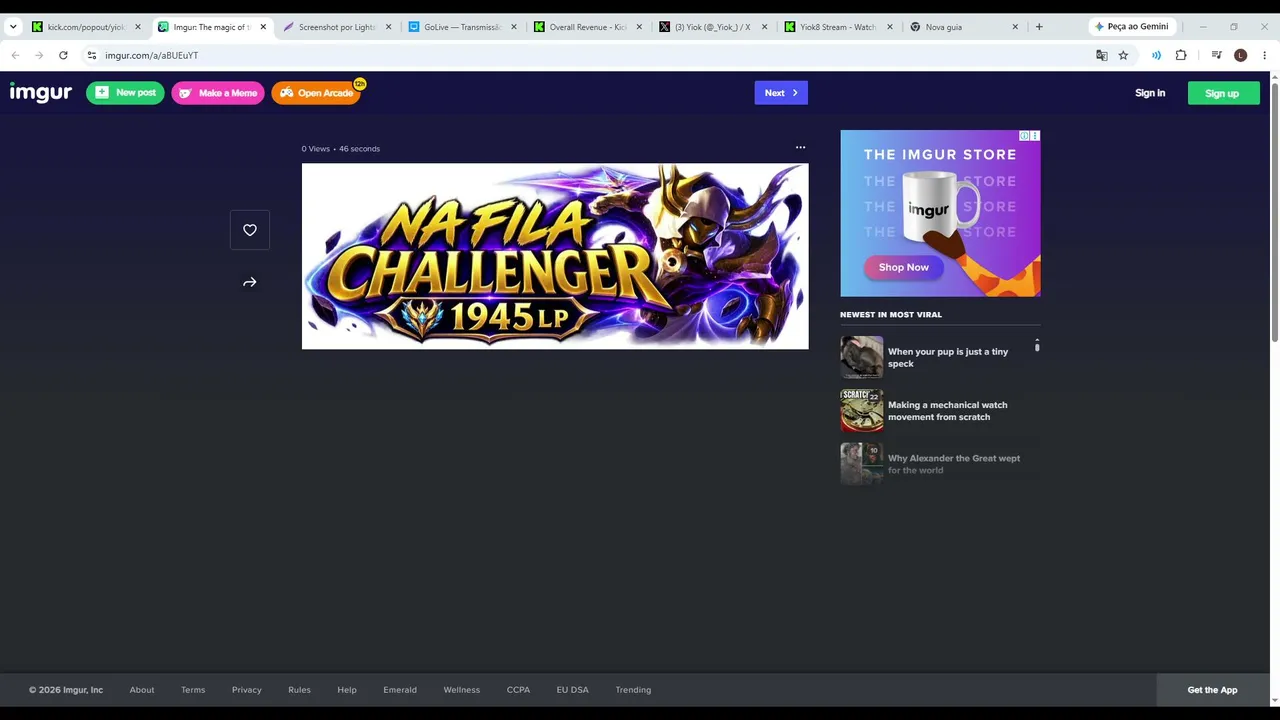Open the Trending footer link
This screenshot has height=720, width=1280.
633,690
